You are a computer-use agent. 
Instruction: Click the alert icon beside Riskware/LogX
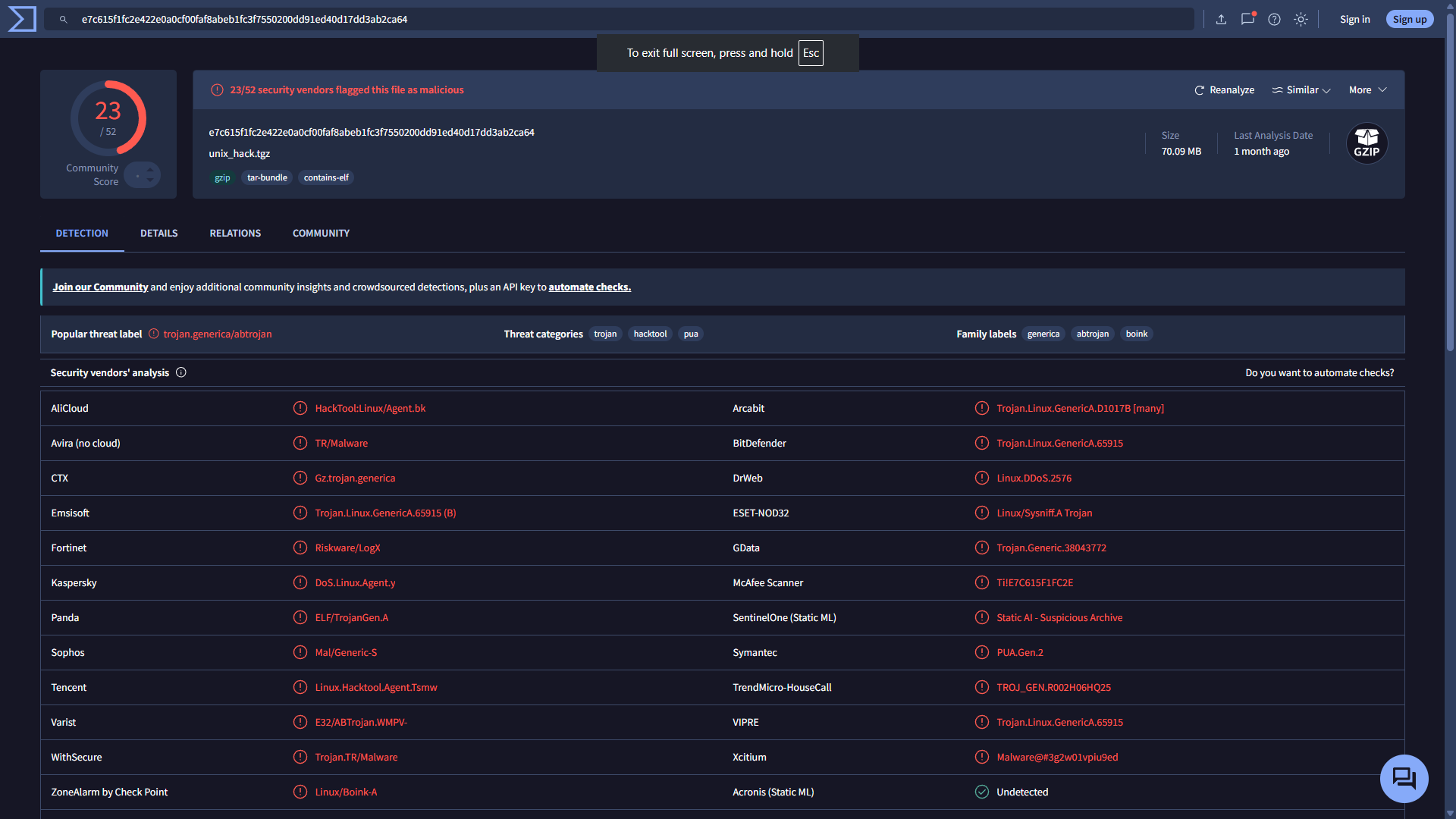click(x=300, y=548)
